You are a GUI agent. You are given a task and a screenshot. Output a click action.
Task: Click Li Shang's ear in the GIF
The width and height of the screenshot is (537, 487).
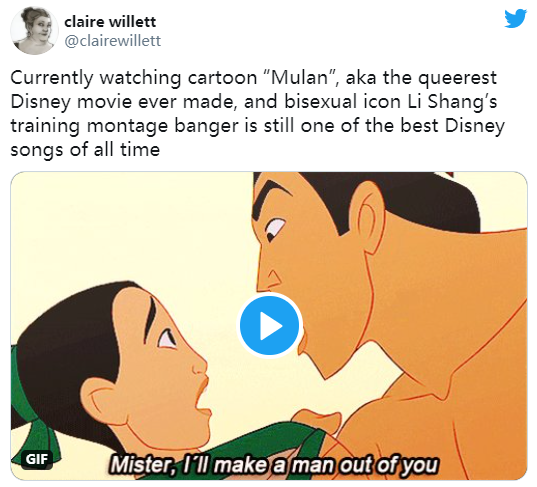coord(368,219)
